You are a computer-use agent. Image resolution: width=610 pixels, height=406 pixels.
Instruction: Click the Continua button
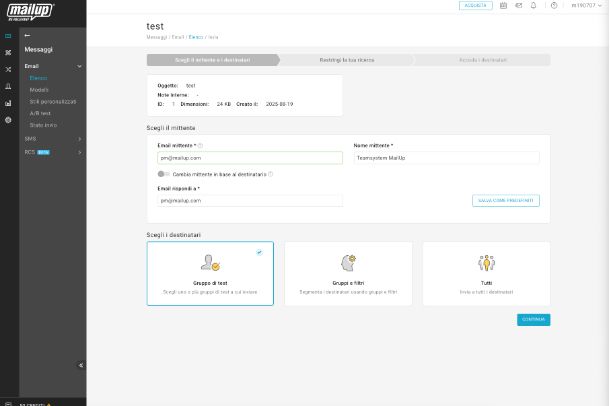[533, 320]
